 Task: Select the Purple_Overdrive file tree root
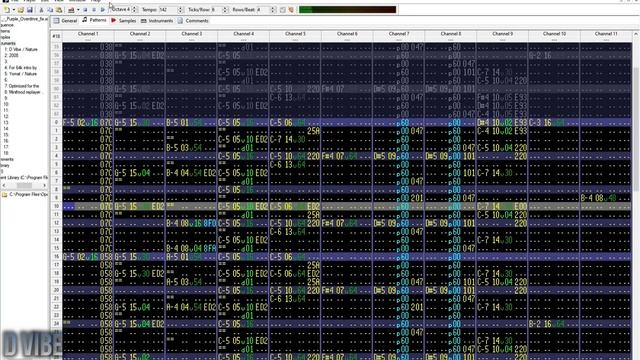[25, 19]
